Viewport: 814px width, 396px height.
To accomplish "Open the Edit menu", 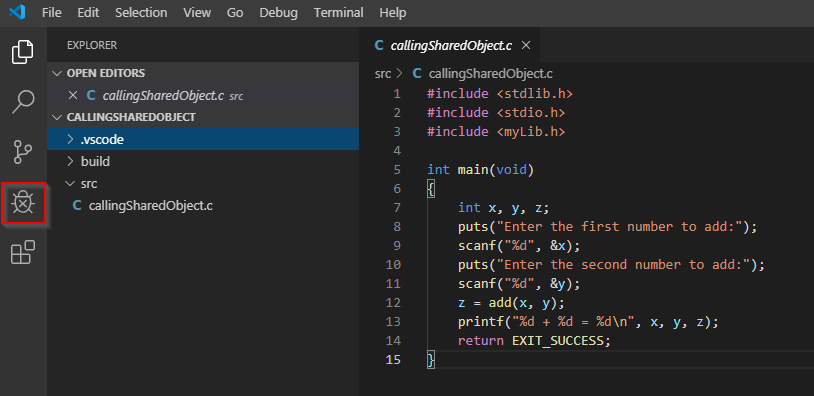I will point(88,12).
